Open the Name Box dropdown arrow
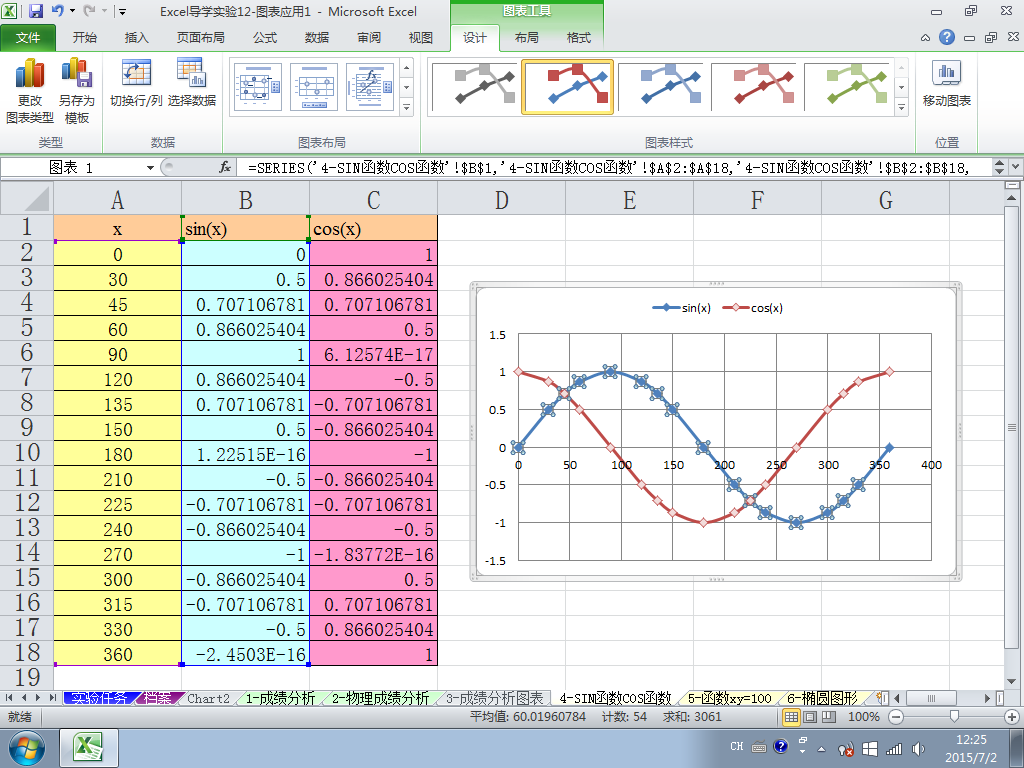The width and height of the screenshot is (1024, 768). tap(150, 168)
